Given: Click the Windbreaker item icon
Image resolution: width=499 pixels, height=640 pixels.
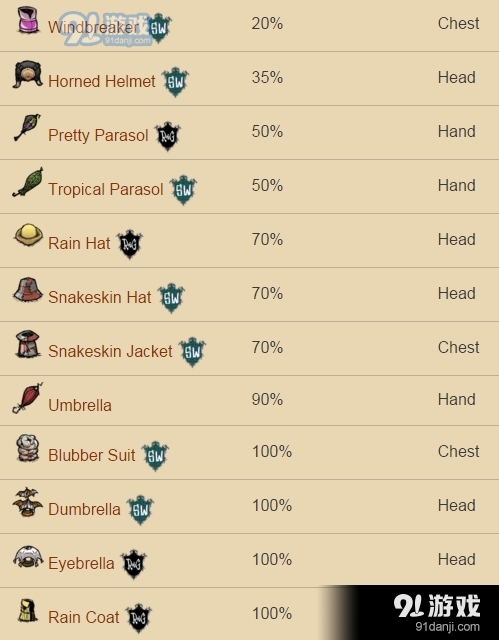Looking at the screenshot, I should pos(28,20).
